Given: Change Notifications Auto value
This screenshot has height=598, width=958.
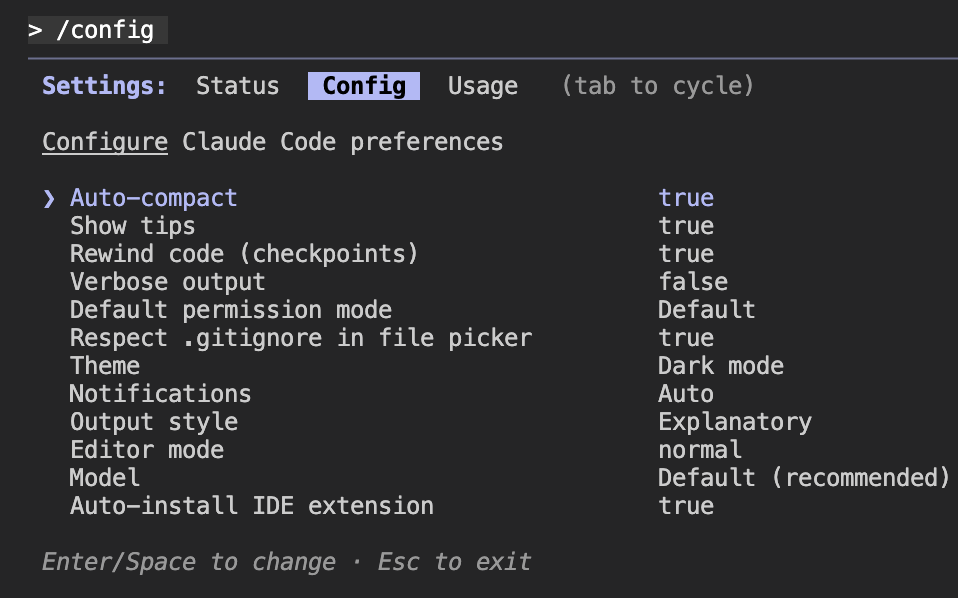Looking at the screenshot, I should point(686,394).
